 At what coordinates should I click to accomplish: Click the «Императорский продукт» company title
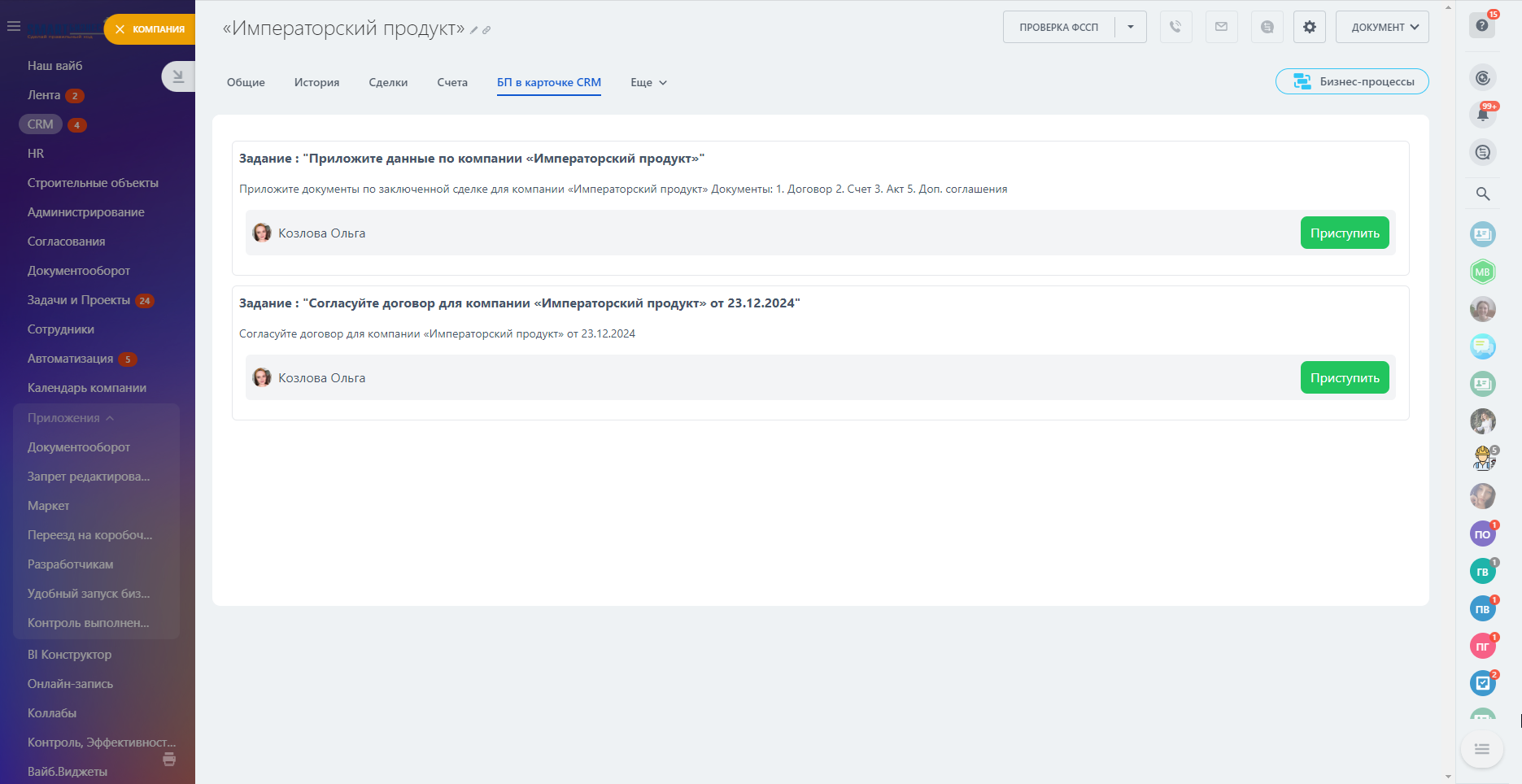coord(343,28)
